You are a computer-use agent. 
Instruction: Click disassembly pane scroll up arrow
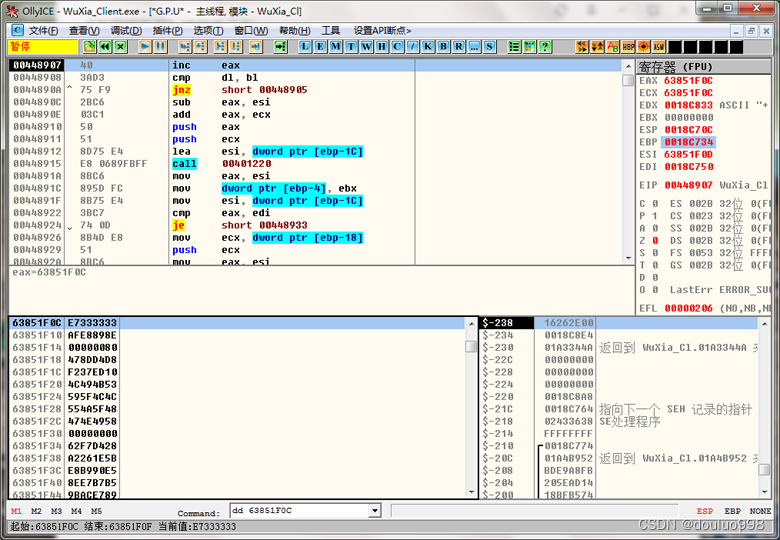coord(628,66)
